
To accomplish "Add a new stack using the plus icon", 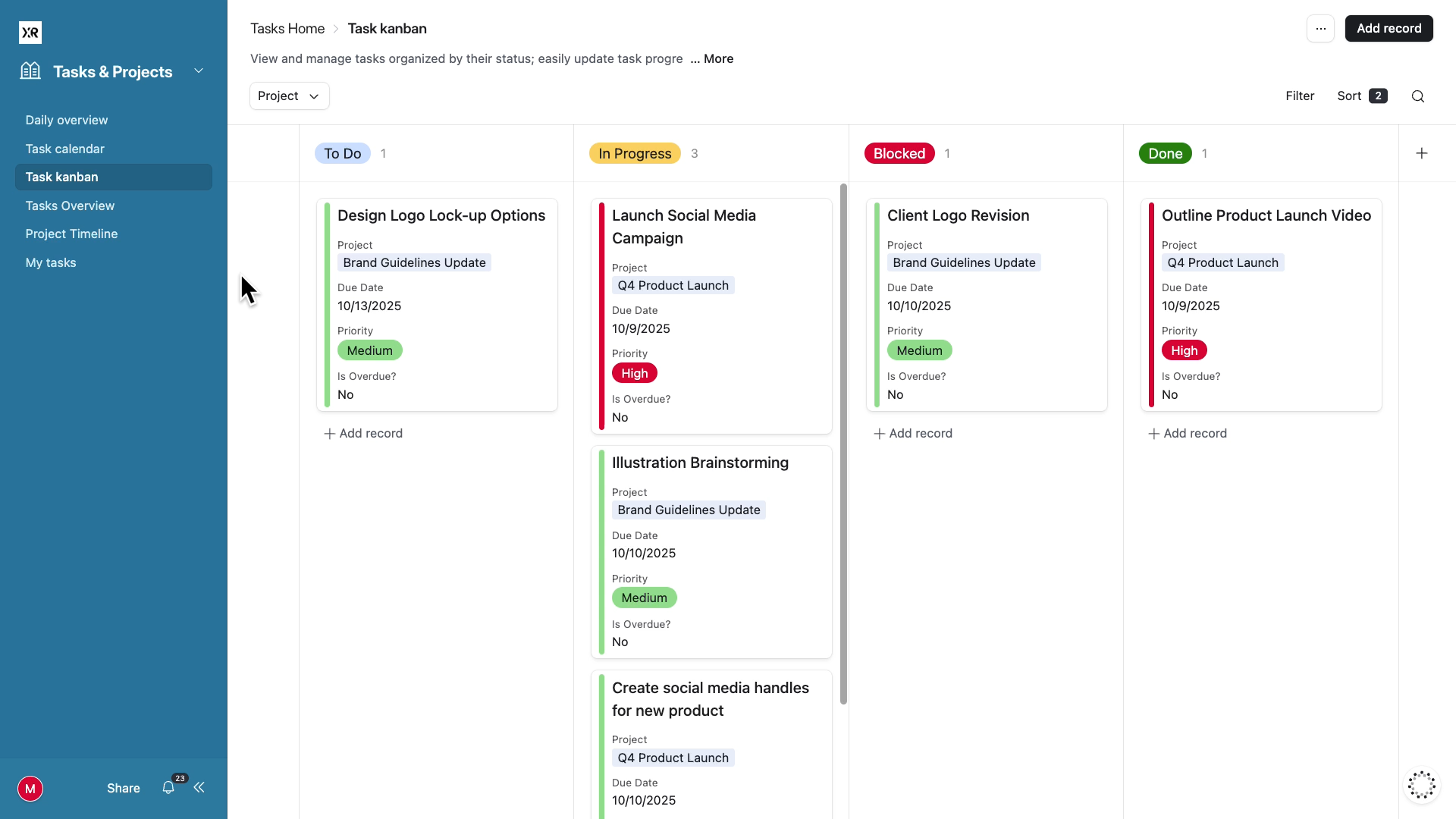I will [1422, 153].
